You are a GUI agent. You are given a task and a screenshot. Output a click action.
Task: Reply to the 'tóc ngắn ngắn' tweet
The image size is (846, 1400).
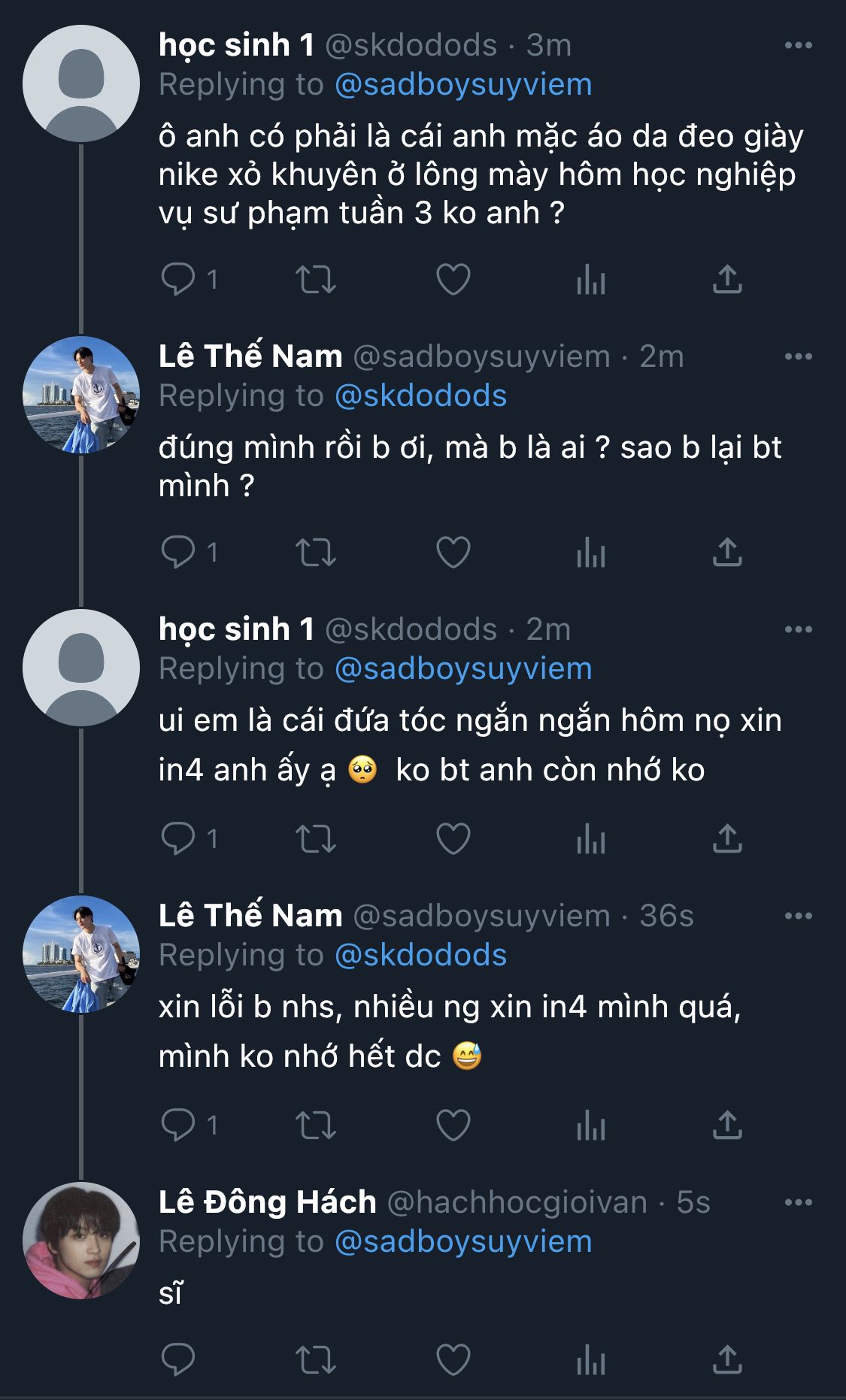[x=178, y=839]
